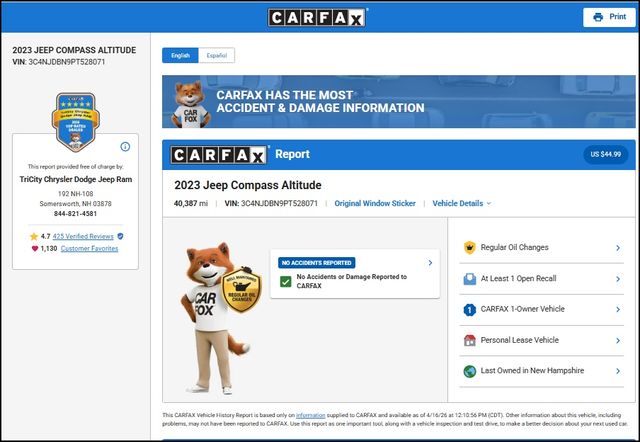
Task: Click the CARFAX 1-Owner badge icon
Action: coord(468,309)
